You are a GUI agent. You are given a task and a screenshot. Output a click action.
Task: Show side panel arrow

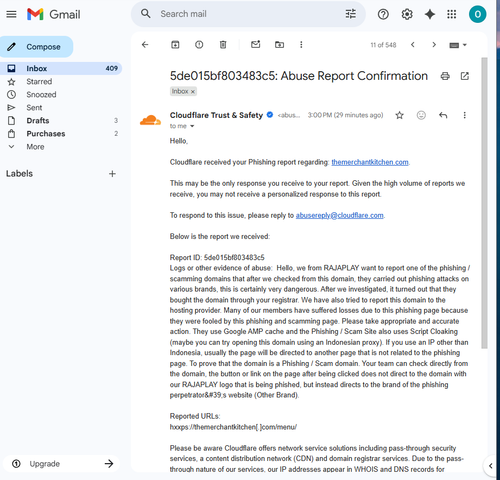point(490,466)
